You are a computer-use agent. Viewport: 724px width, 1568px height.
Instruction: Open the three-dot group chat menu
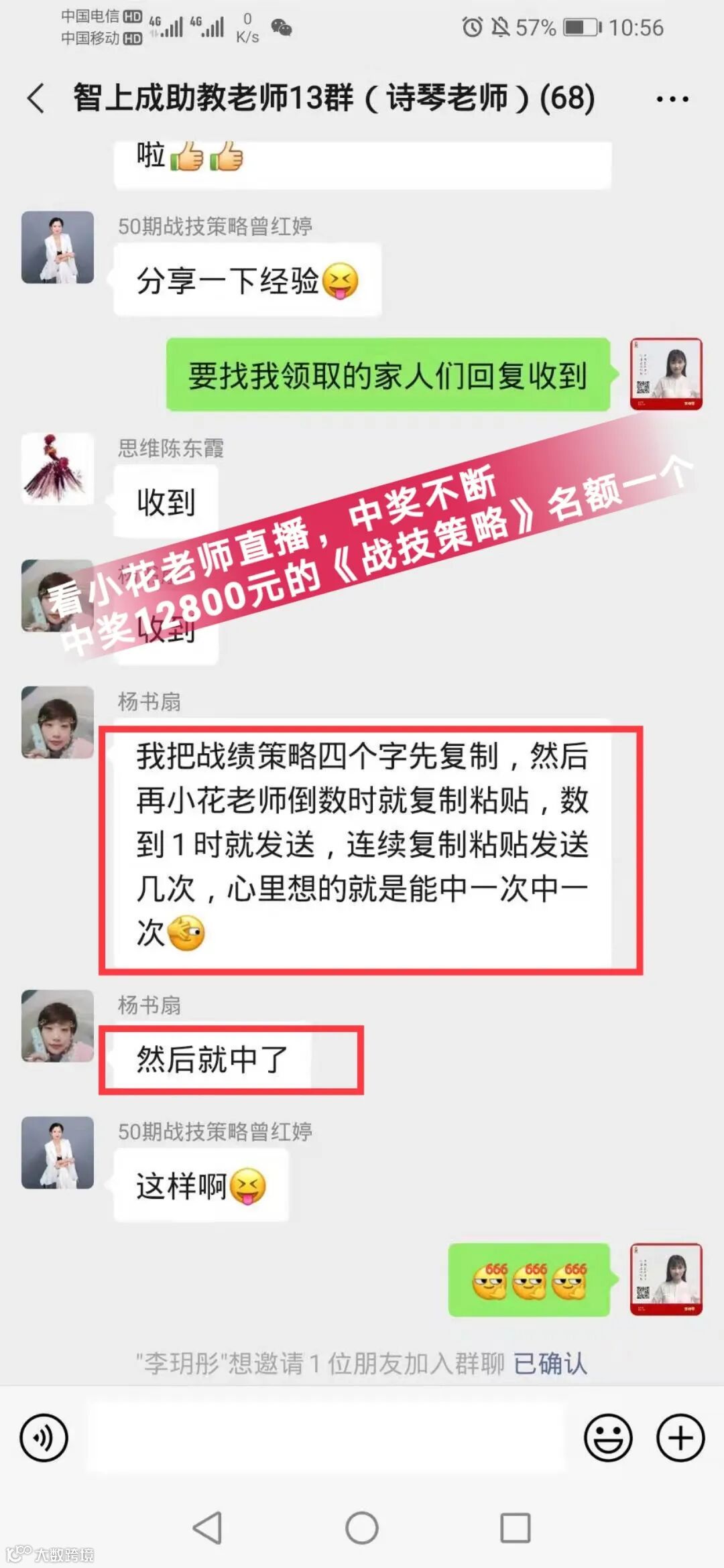click(672, 99)
